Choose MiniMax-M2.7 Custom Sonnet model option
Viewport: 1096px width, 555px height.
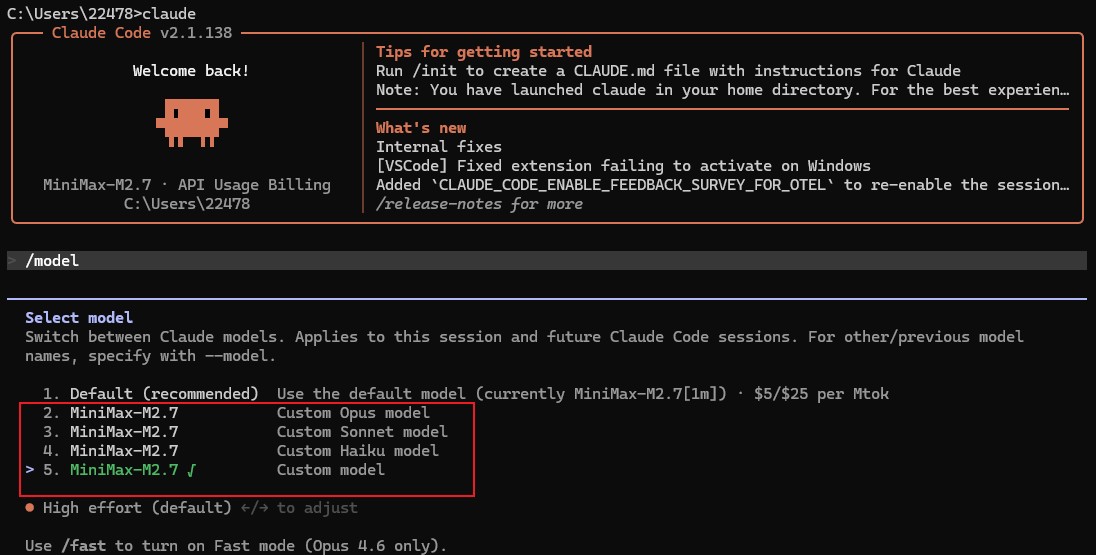pos(245,431)
